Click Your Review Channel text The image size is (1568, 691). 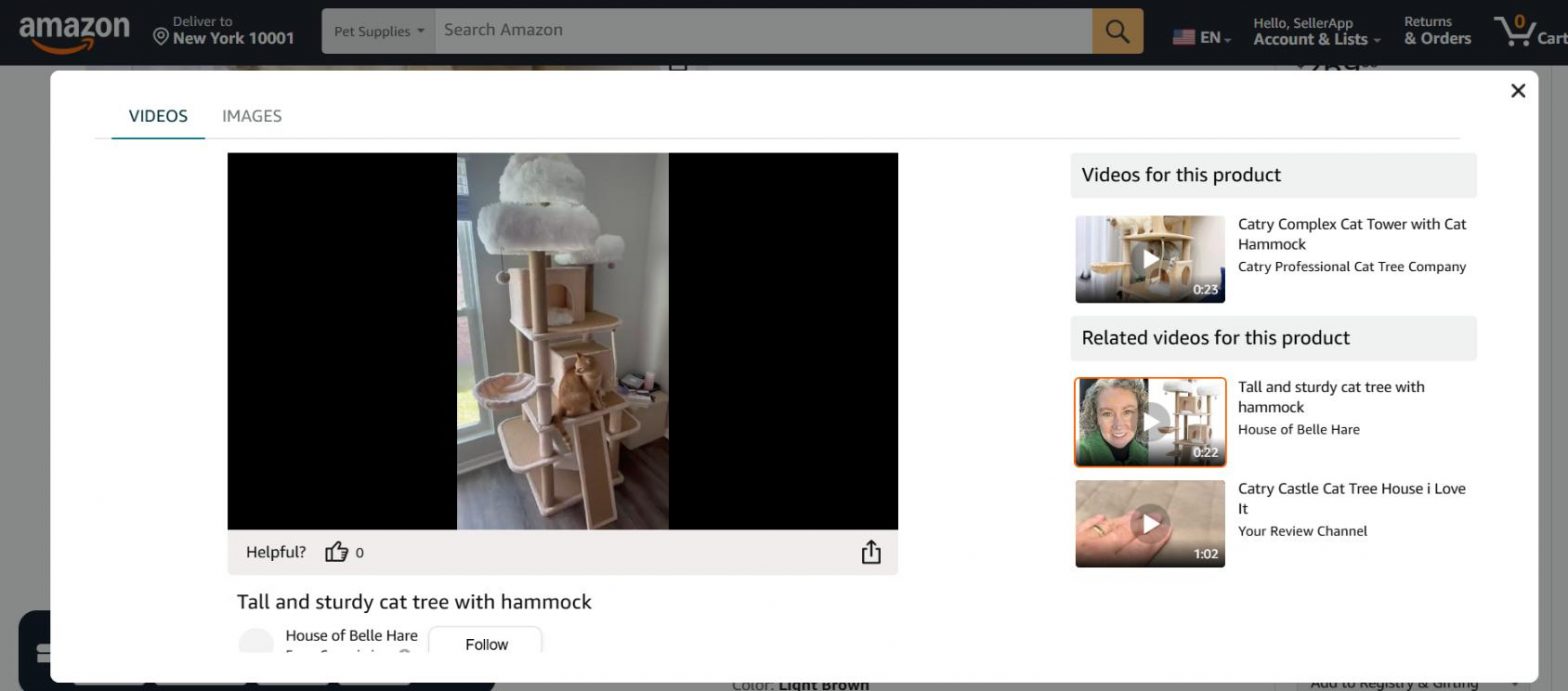[x=1302, y=531]
